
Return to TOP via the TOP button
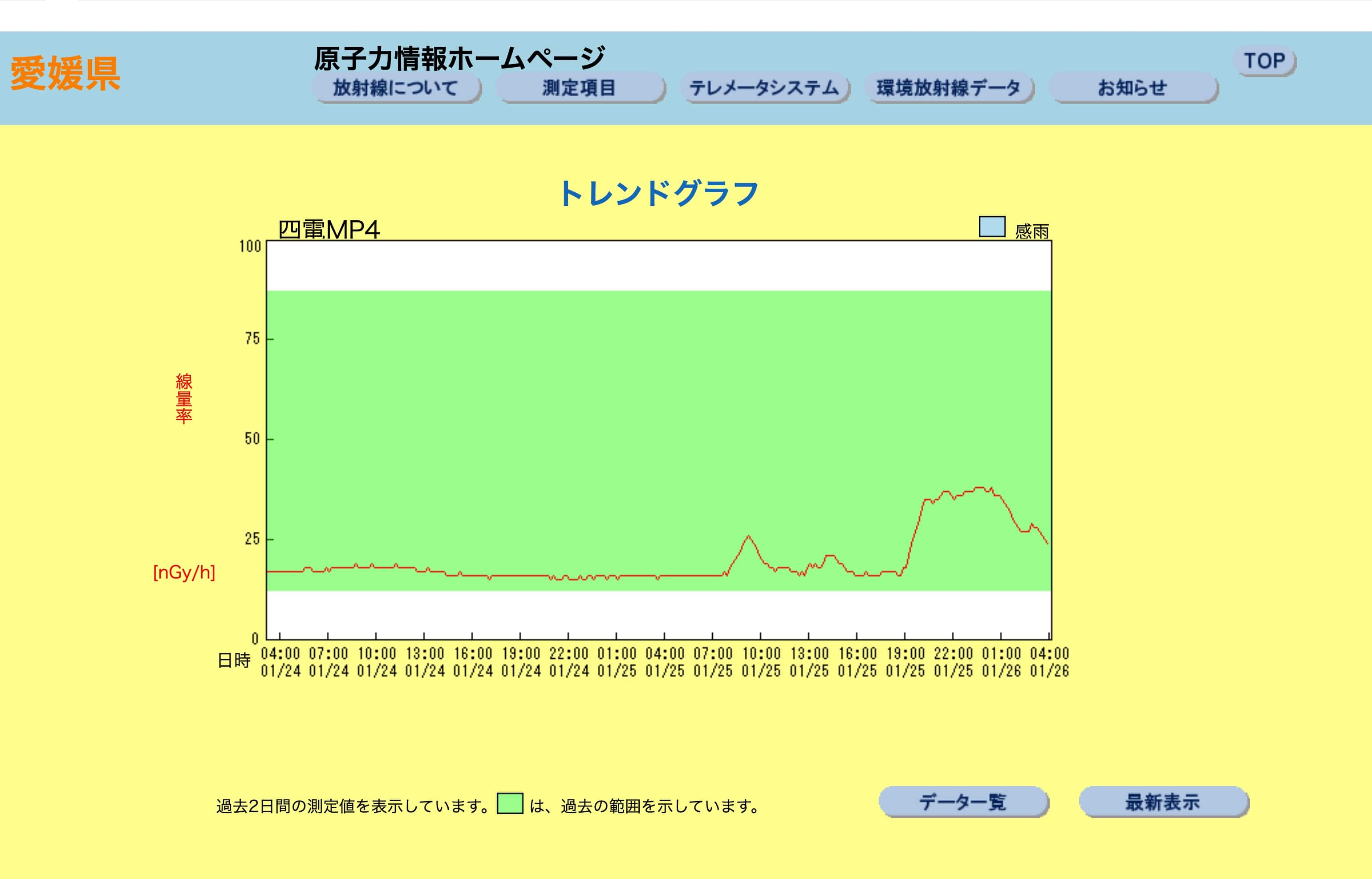pos(1265,61)
